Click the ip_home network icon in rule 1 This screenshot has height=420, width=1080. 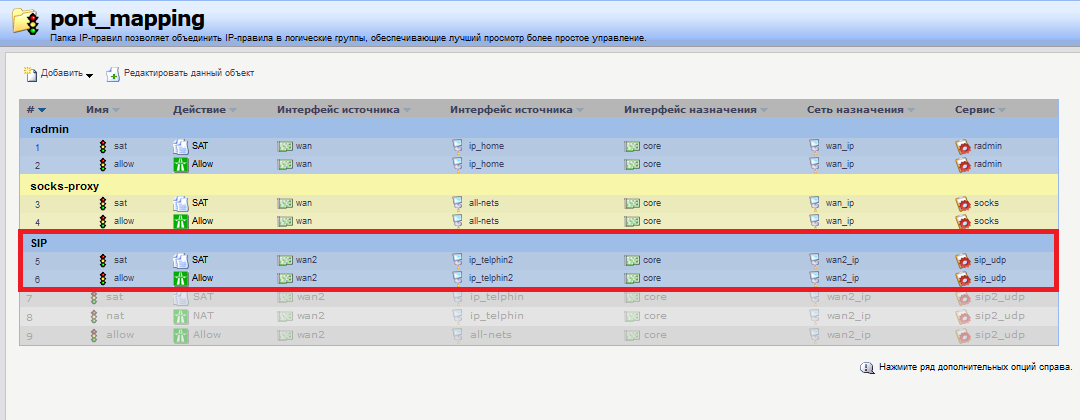(457, 146)
